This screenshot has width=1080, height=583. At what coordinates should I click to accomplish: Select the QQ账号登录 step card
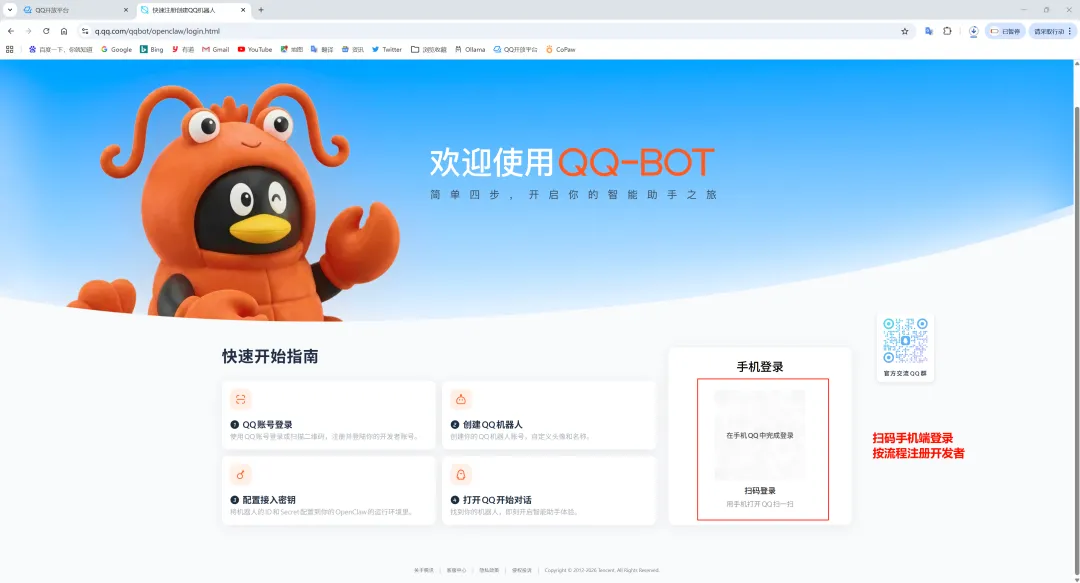pyautogui.click(x=329, y=415)
